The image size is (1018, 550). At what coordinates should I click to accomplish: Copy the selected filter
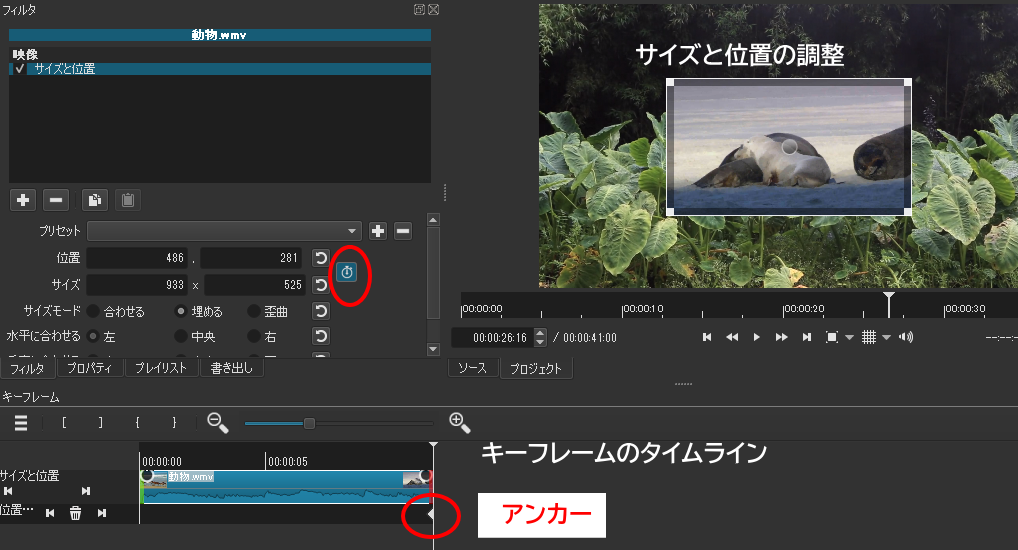tap(94, 200)
